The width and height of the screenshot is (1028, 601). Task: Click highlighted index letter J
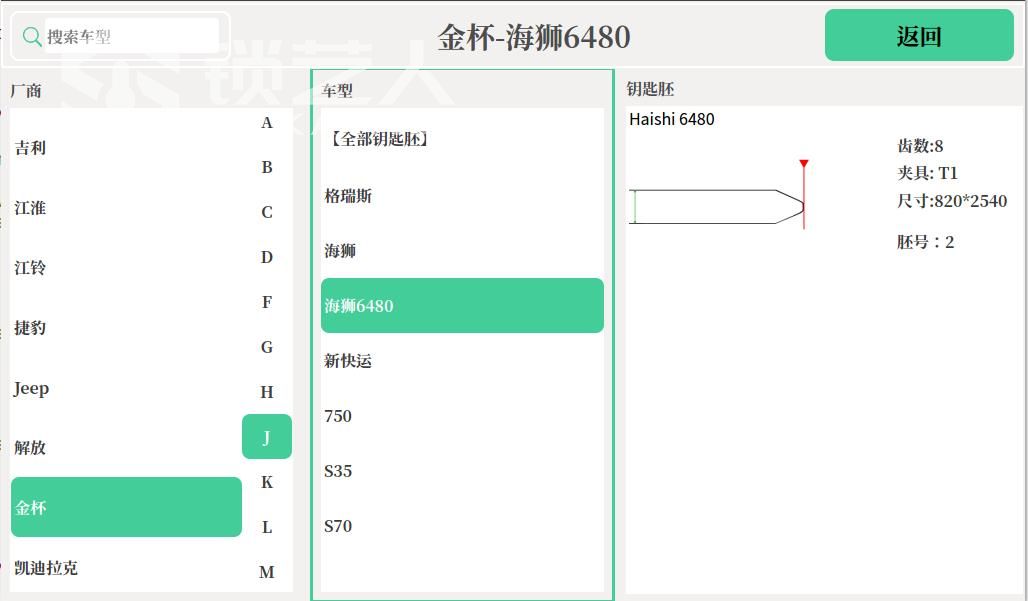pyautogui.click(x=267, y=436)
